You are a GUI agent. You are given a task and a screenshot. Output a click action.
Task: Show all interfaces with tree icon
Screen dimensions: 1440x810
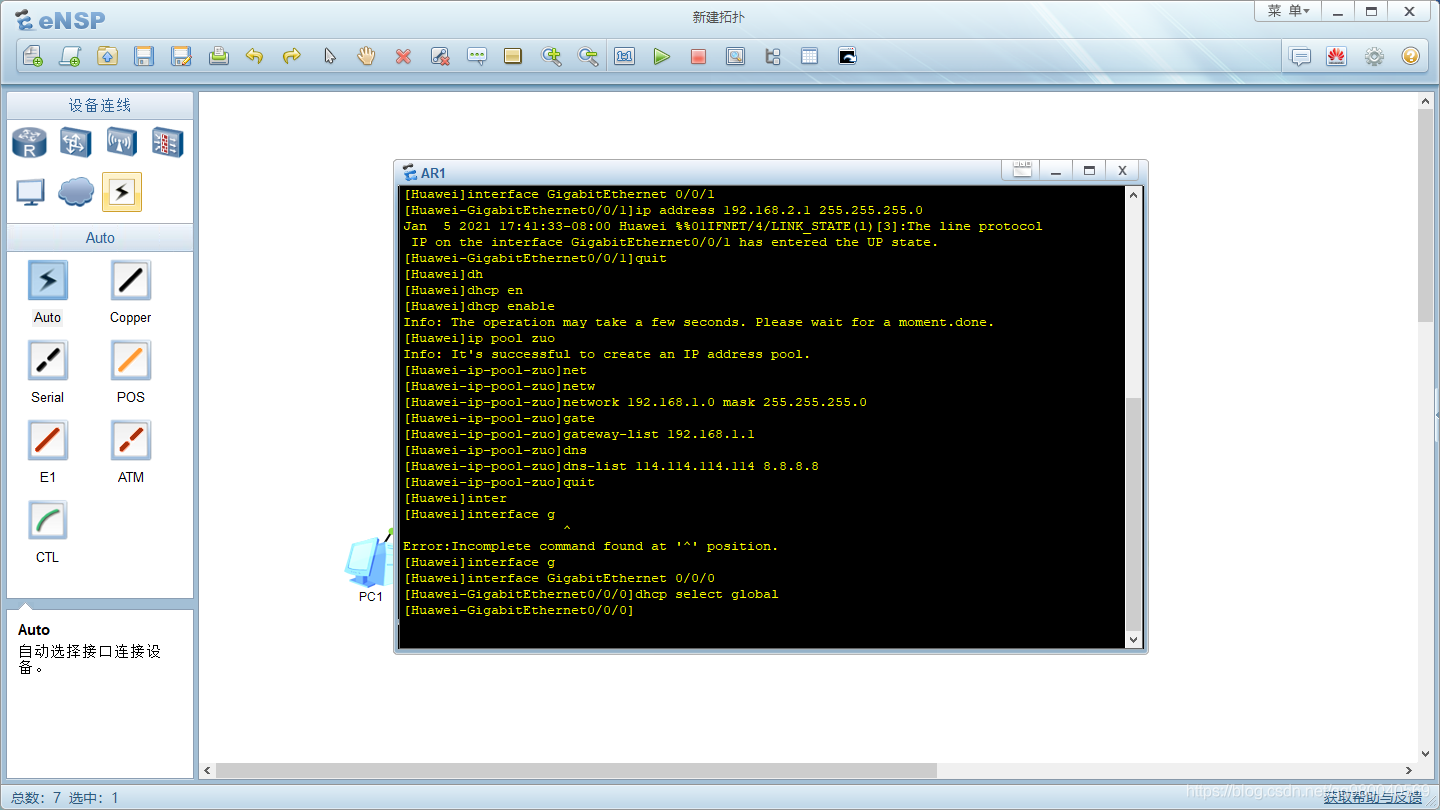pos(772,56)
